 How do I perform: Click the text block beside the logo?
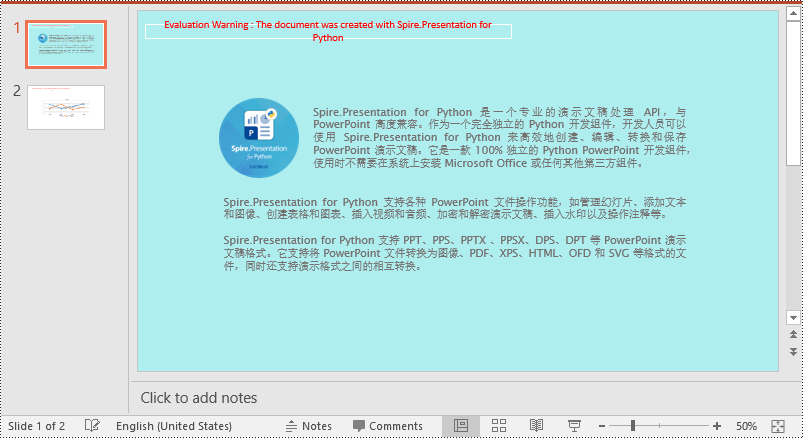(x=502, y=137)
